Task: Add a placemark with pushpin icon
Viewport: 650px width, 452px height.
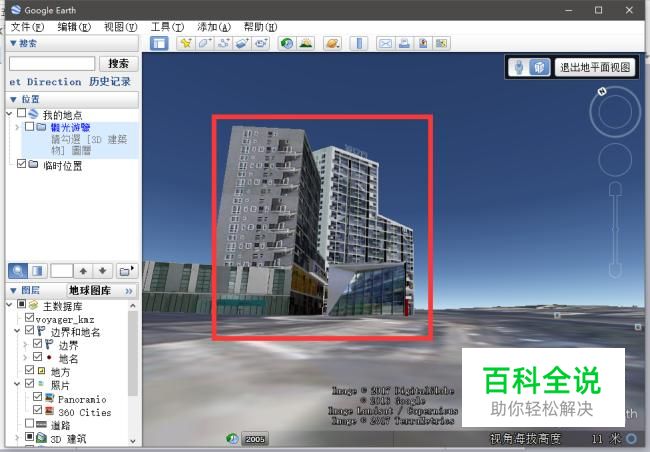Action: coord(186,43)
